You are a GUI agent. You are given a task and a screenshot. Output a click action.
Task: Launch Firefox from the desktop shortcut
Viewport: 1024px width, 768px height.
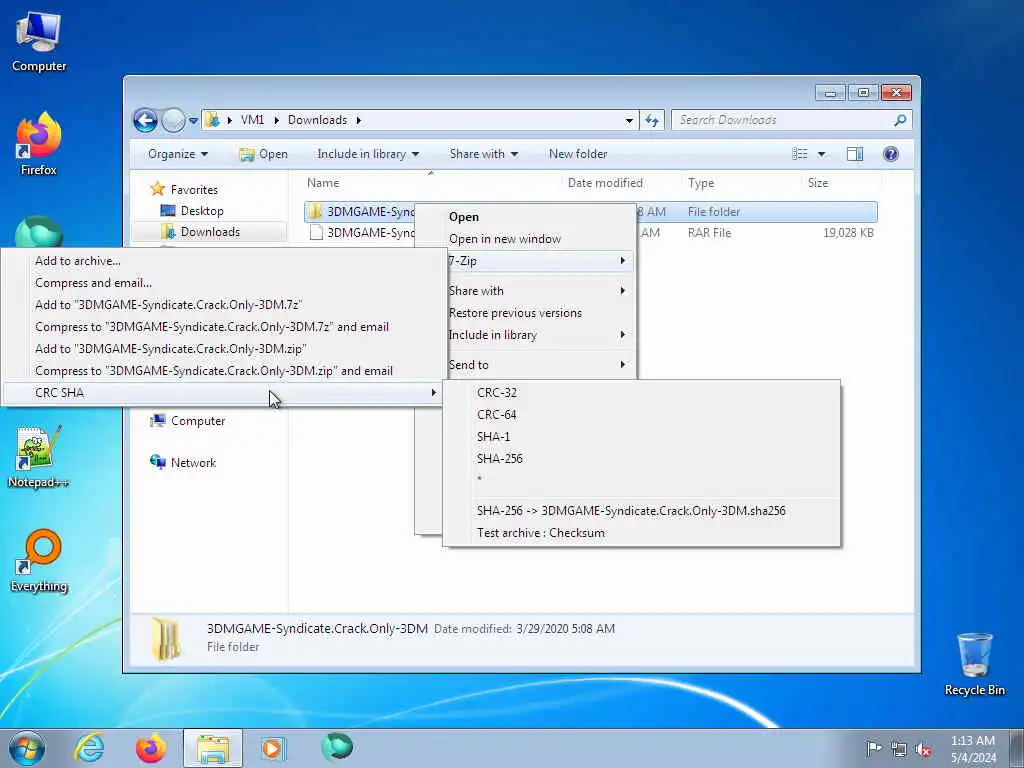click(39, 144)
